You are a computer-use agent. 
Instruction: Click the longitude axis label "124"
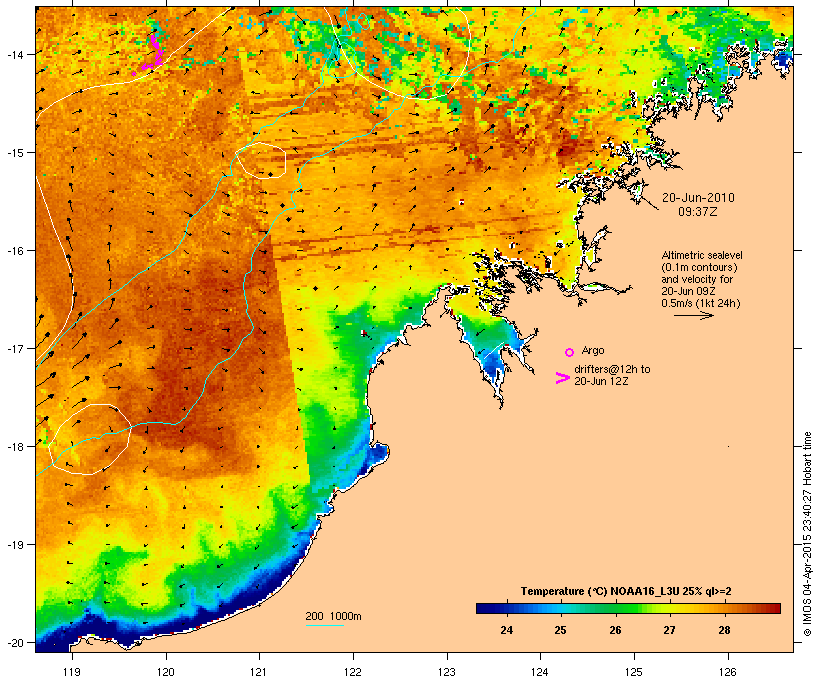click(540, 672)
